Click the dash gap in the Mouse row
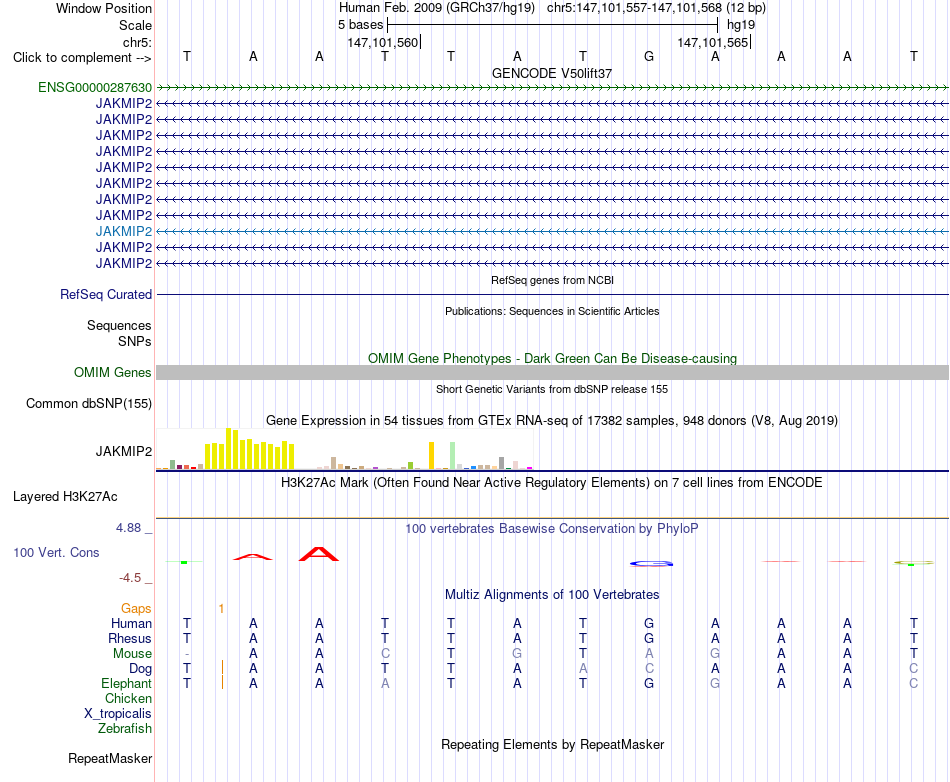The image size is (950, 782). click(x=187, y=654)
